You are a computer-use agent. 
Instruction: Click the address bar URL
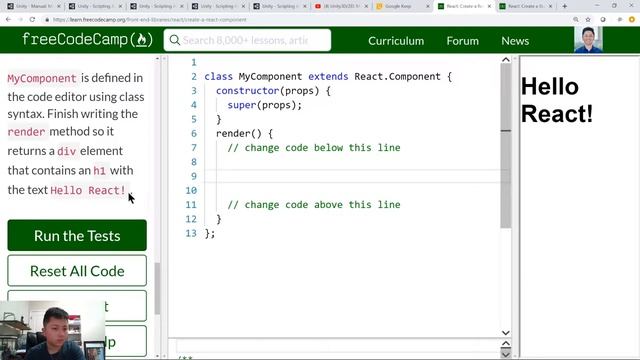(149, 20)
